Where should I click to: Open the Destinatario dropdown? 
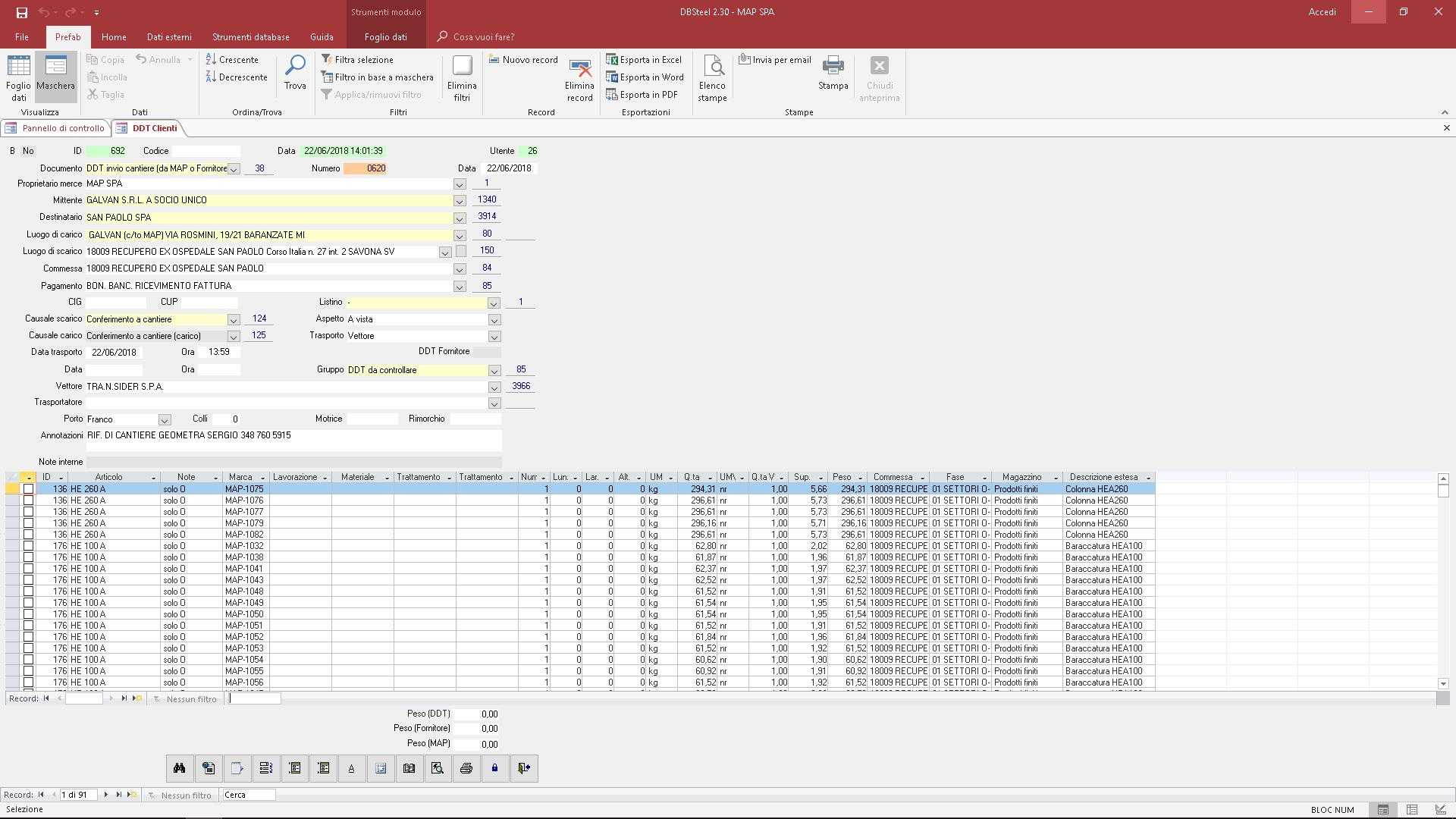tap(460, 218)
